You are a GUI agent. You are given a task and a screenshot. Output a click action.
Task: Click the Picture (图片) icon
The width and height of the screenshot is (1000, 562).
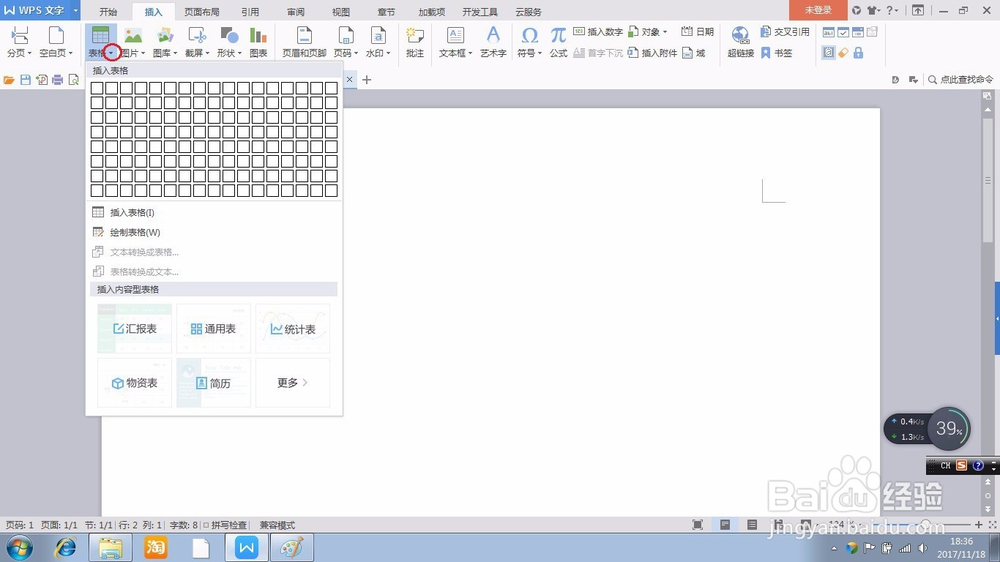tap(133, 36)
